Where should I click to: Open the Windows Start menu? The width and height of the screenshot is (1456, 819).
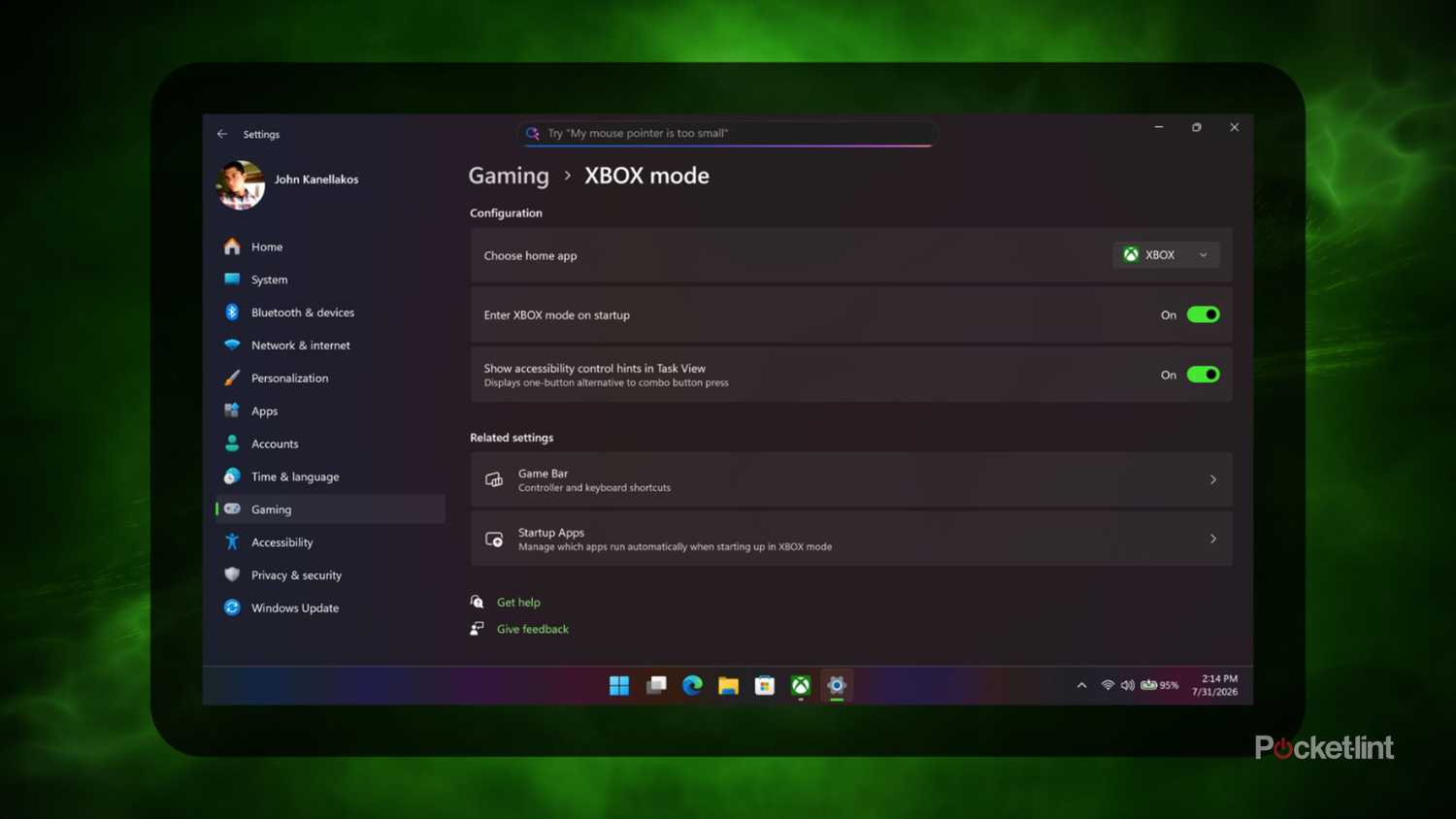619,686
